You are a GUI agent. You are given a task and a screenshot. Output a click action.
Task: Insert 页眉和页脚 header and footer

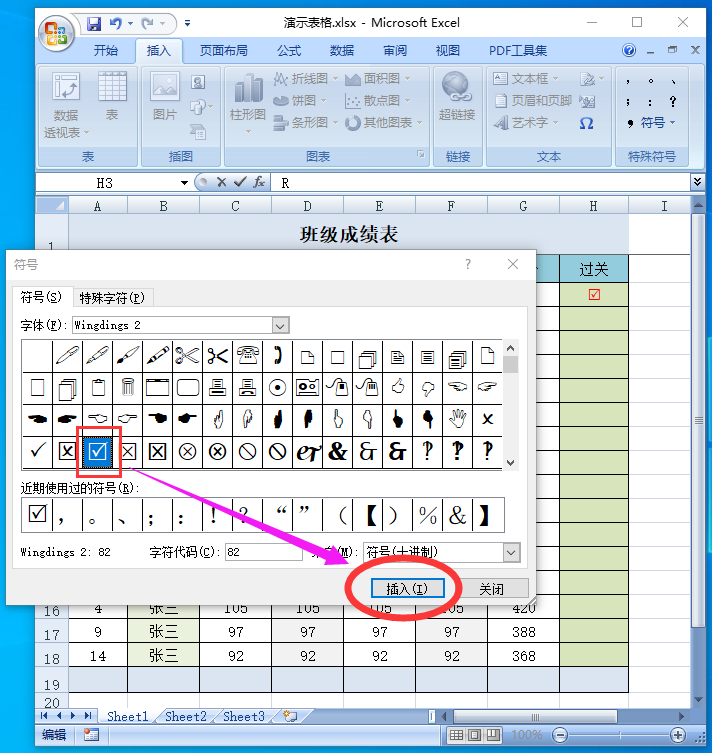pos(532,100)
